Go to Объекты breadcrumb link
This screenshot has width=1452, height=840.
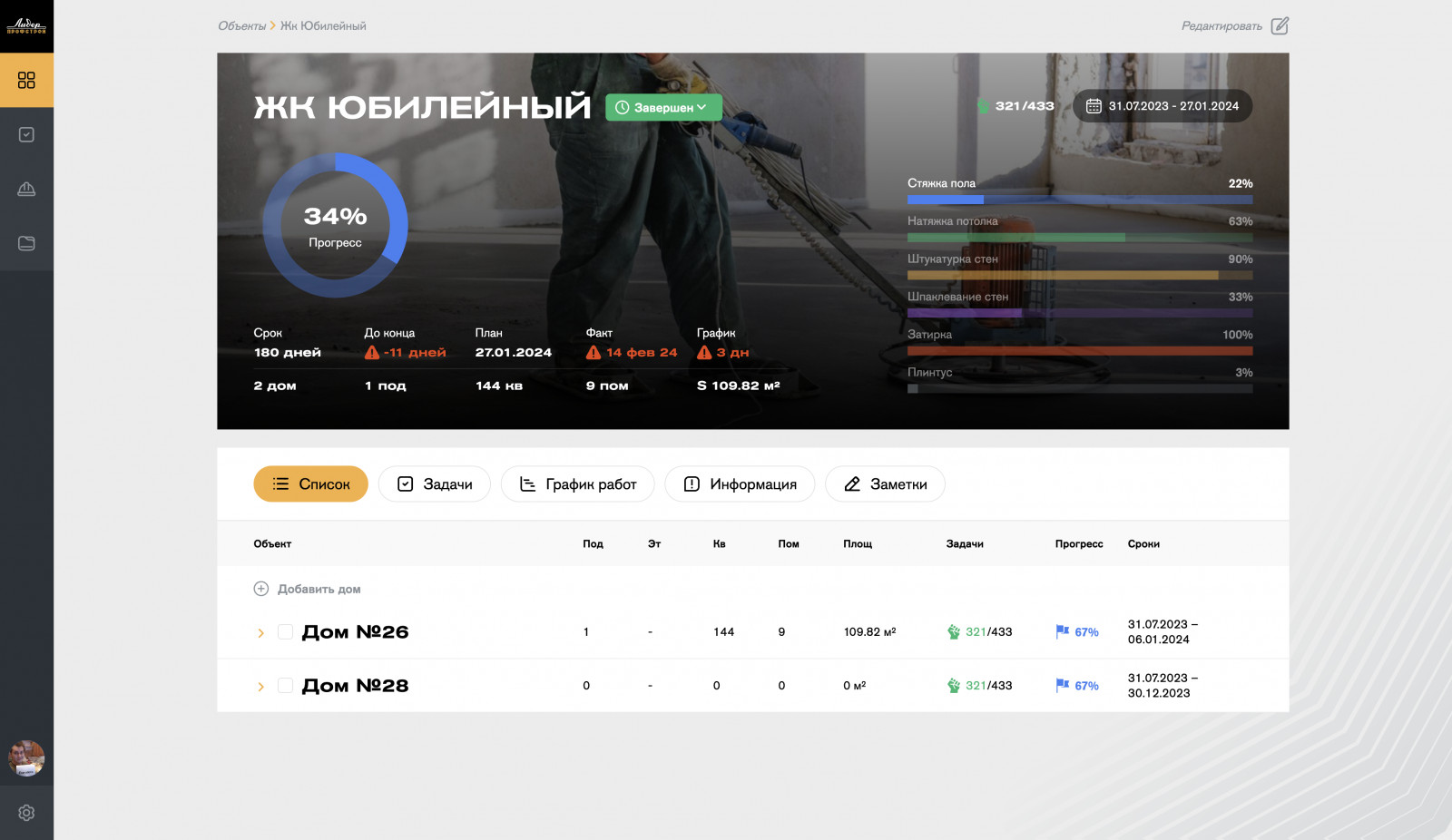point(241,25)
